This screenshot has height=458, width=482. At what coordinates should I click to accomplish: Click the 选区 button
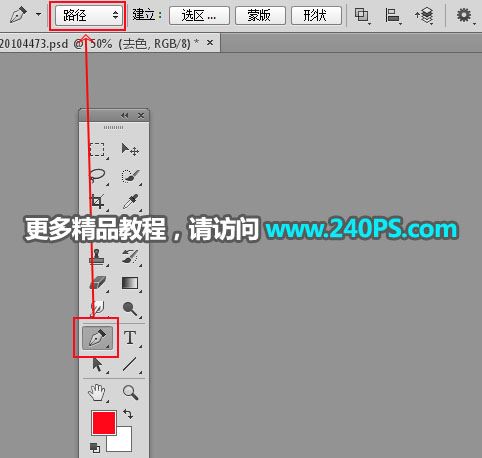click(199, 15)
